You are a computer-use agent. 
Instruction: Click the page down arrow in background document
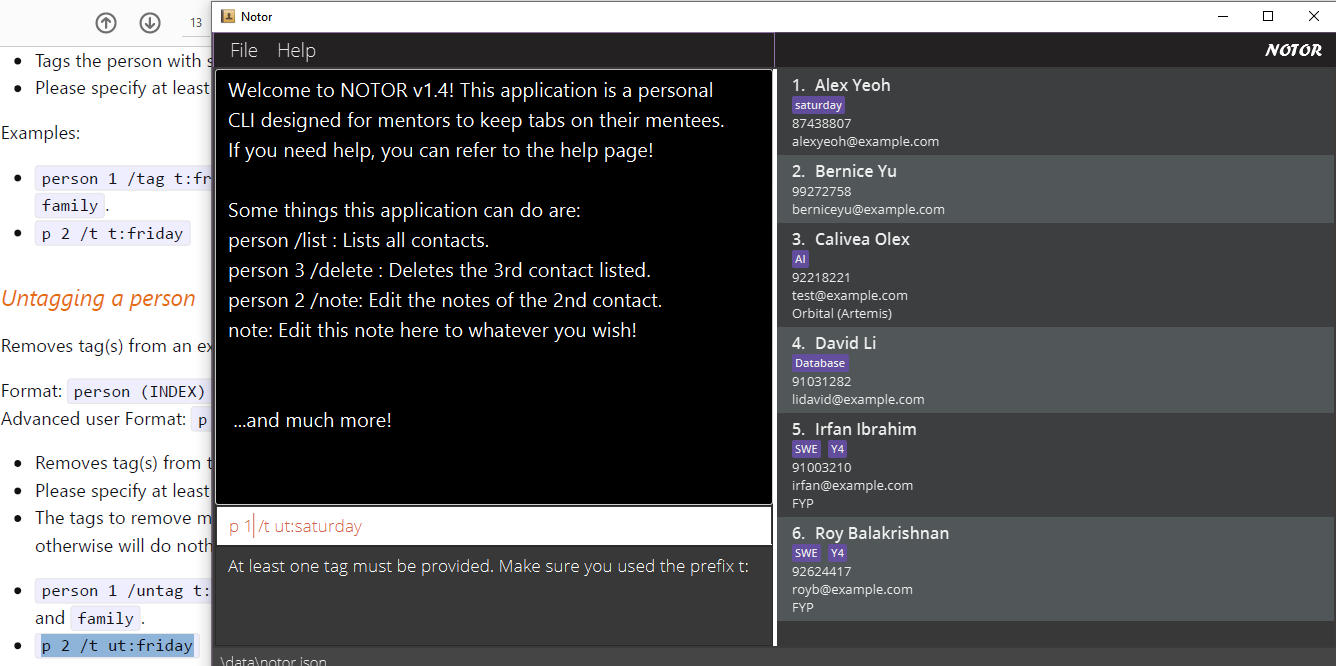click(x=150, y=23)
